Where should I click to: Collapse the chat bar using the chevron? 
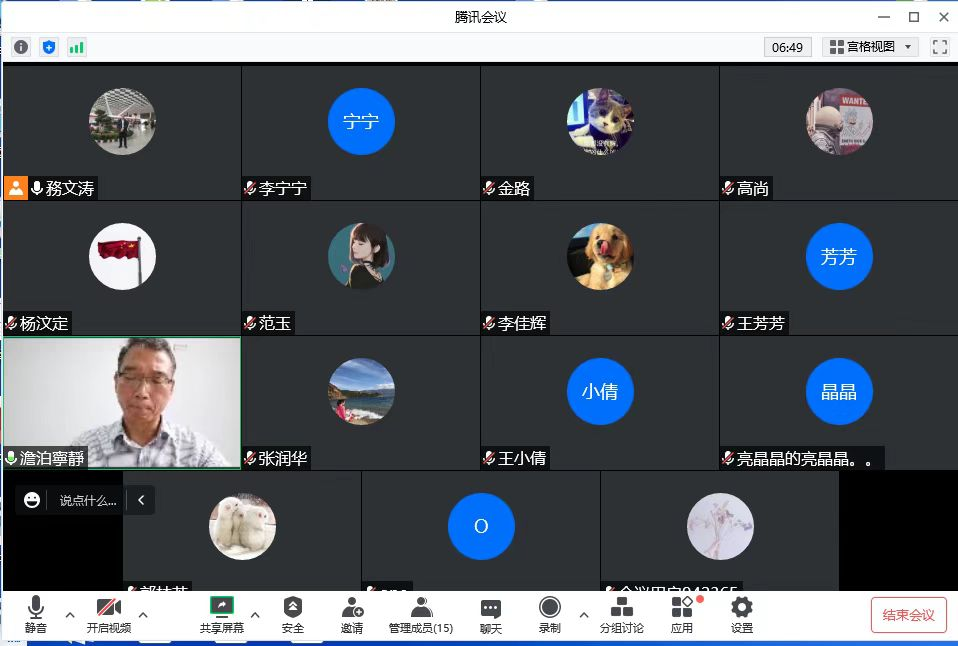point(141,500)
